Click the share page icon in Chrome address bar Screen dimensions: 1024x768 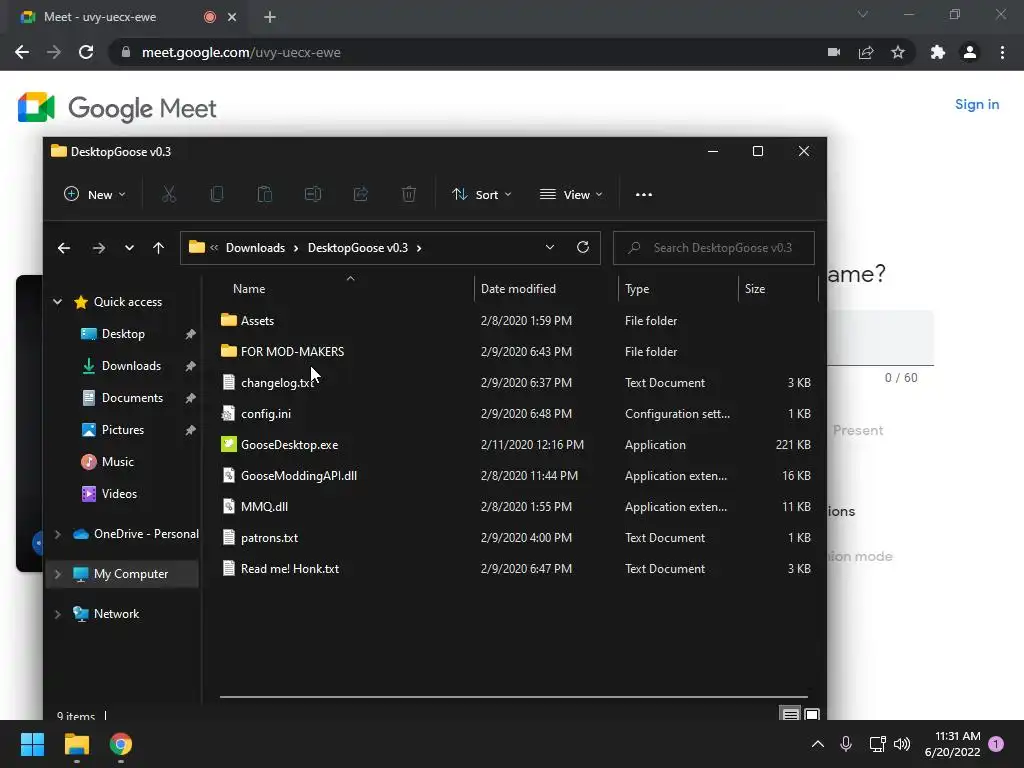pyautogui.click(x=866, y=52)
